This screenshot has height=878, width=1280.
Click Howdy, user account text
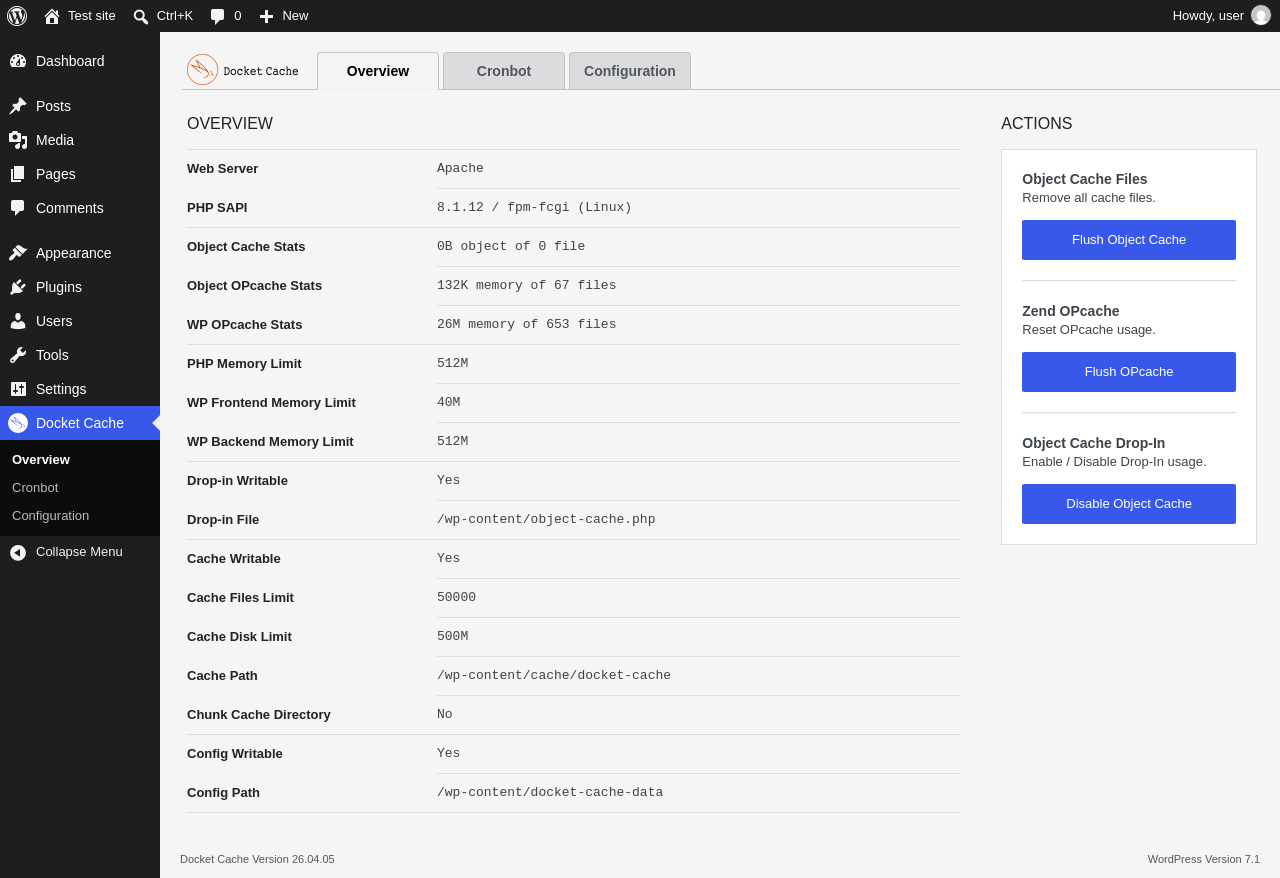(x=1208, y=16)
